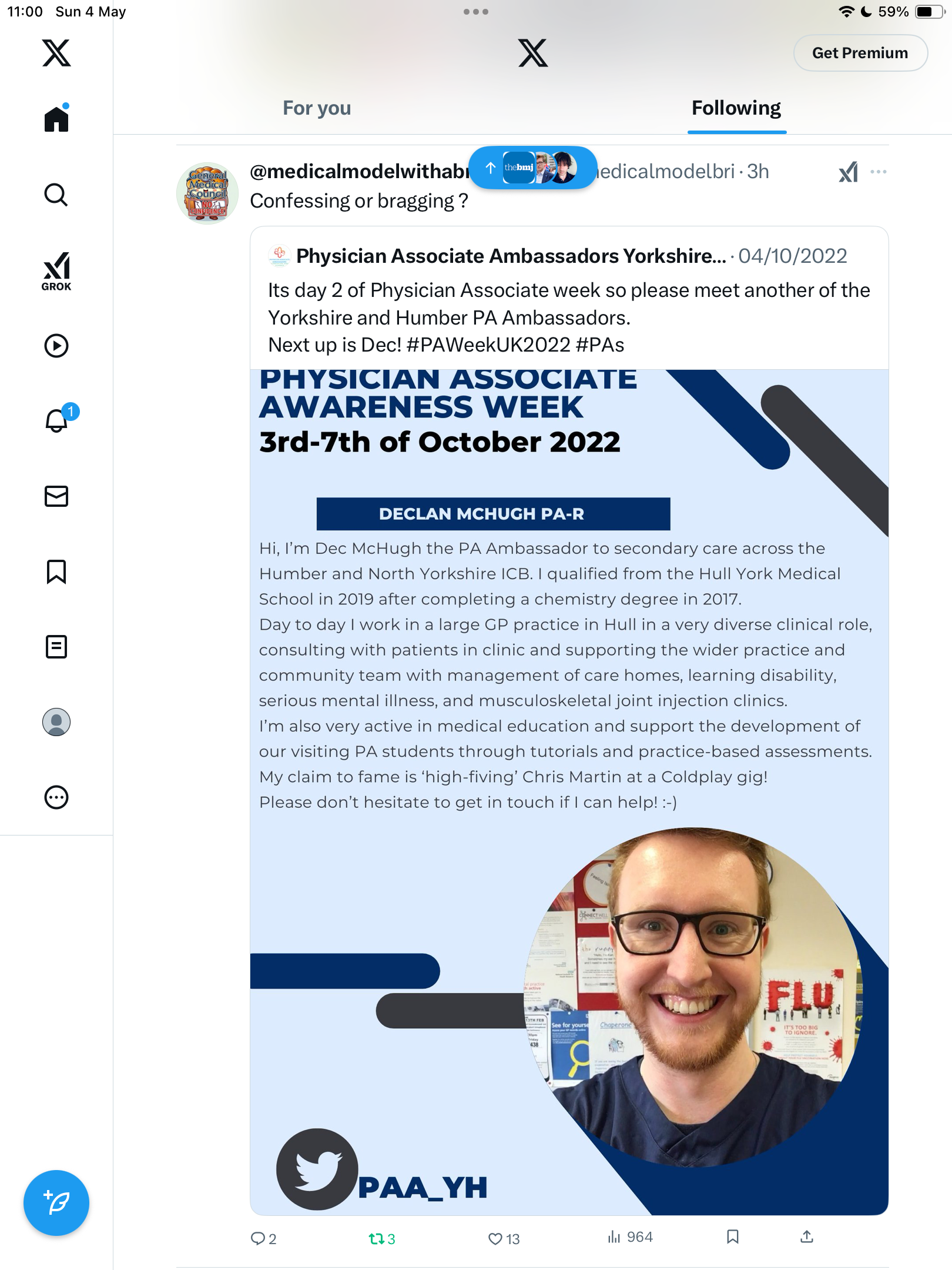Open the post's three-dot options menu

[879, 172]
